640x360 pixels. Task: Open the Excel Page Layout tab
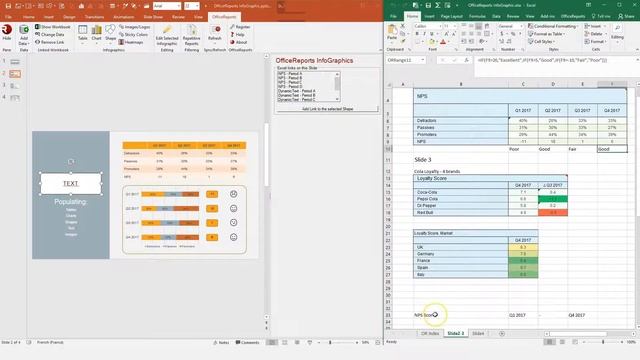tap(451, 16)
